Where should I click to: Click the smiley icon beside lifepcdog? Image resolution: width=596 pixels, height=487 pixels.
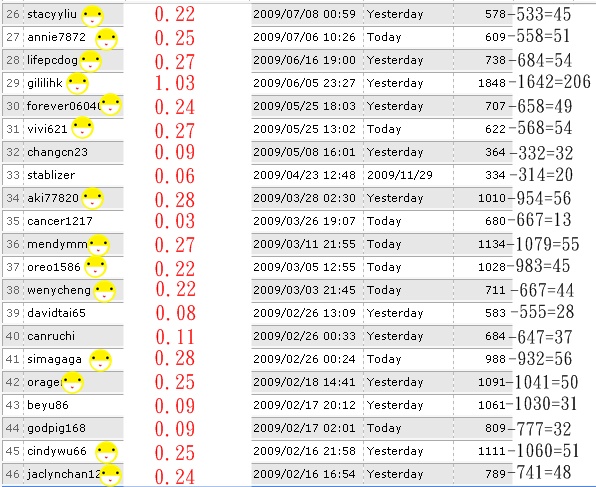pos(91,61)
